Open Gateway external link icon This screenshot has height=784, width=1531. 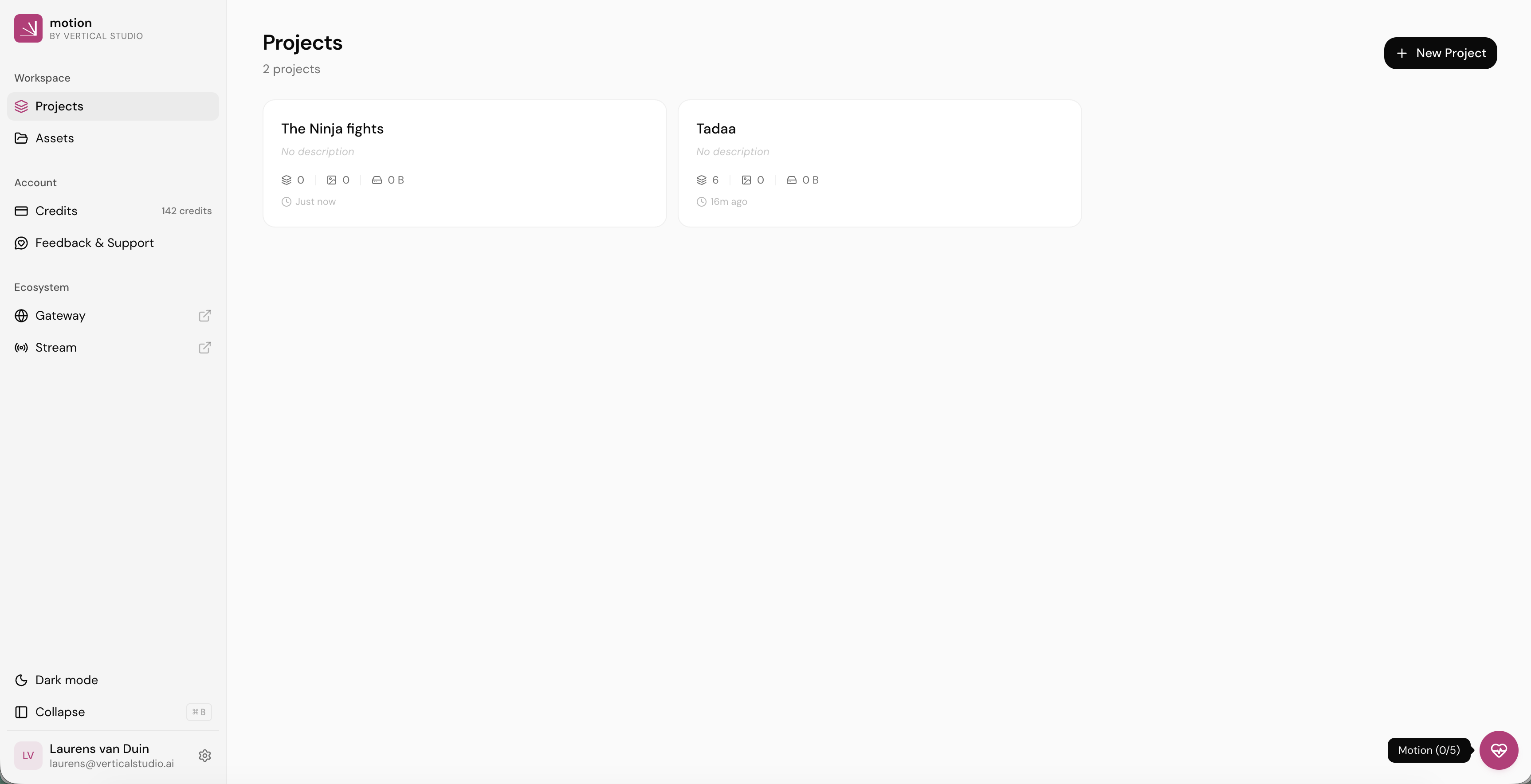pos(204,316)
